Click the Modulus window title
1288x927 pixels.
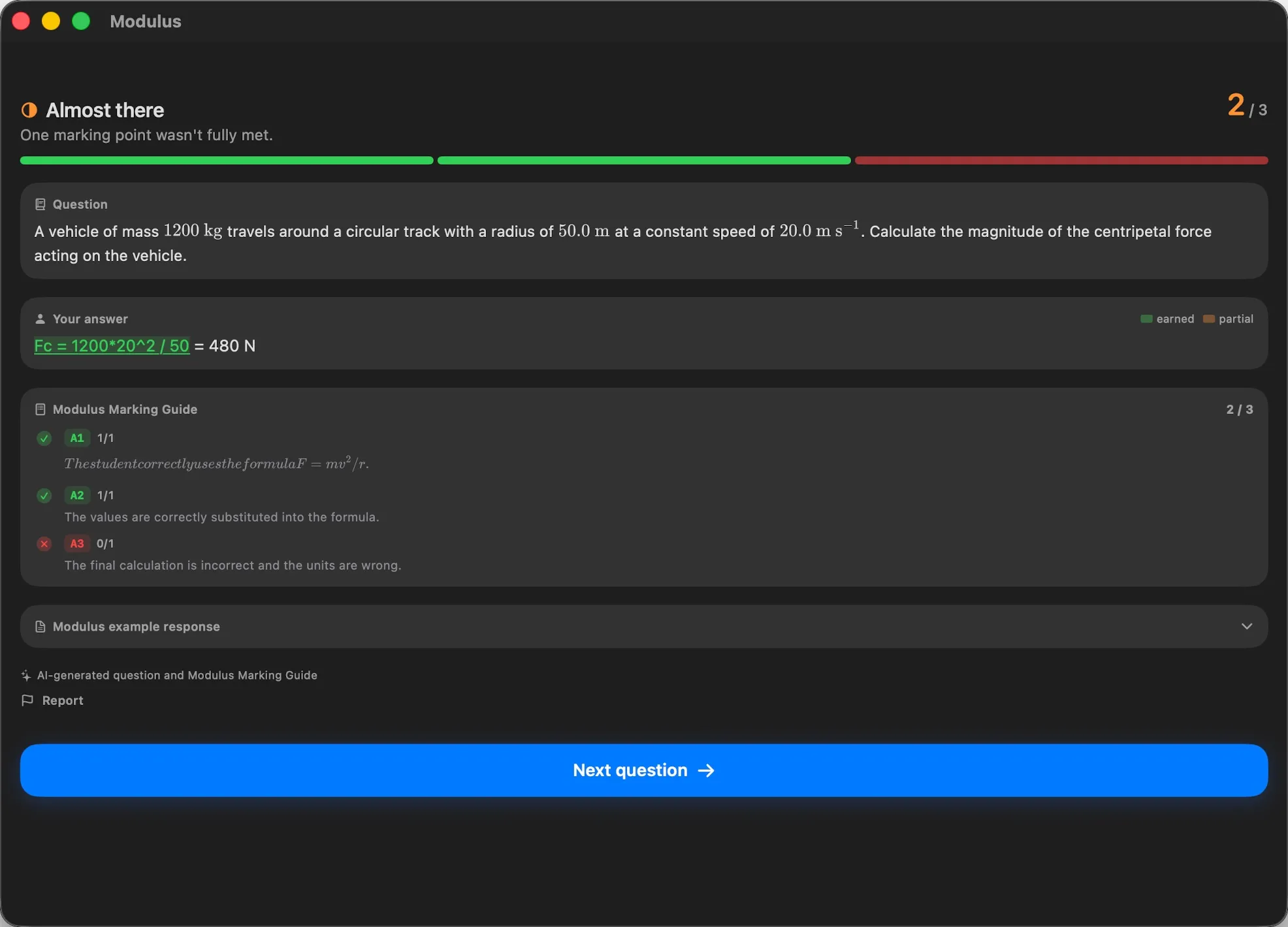click(x=146, y=22)
